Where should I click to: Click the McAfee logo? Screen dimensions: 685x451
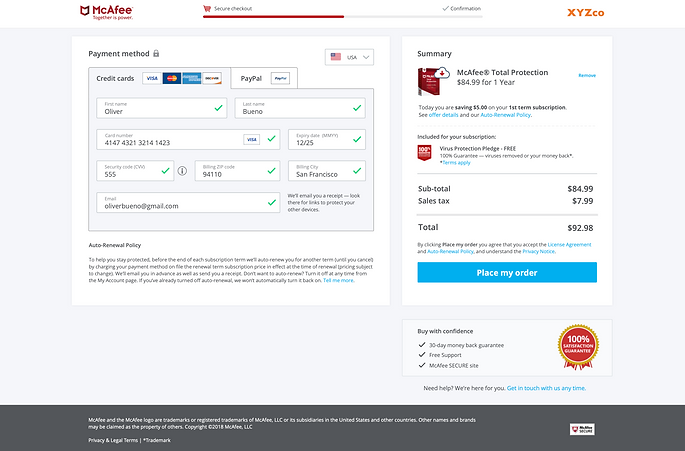(x=106, y=12)
